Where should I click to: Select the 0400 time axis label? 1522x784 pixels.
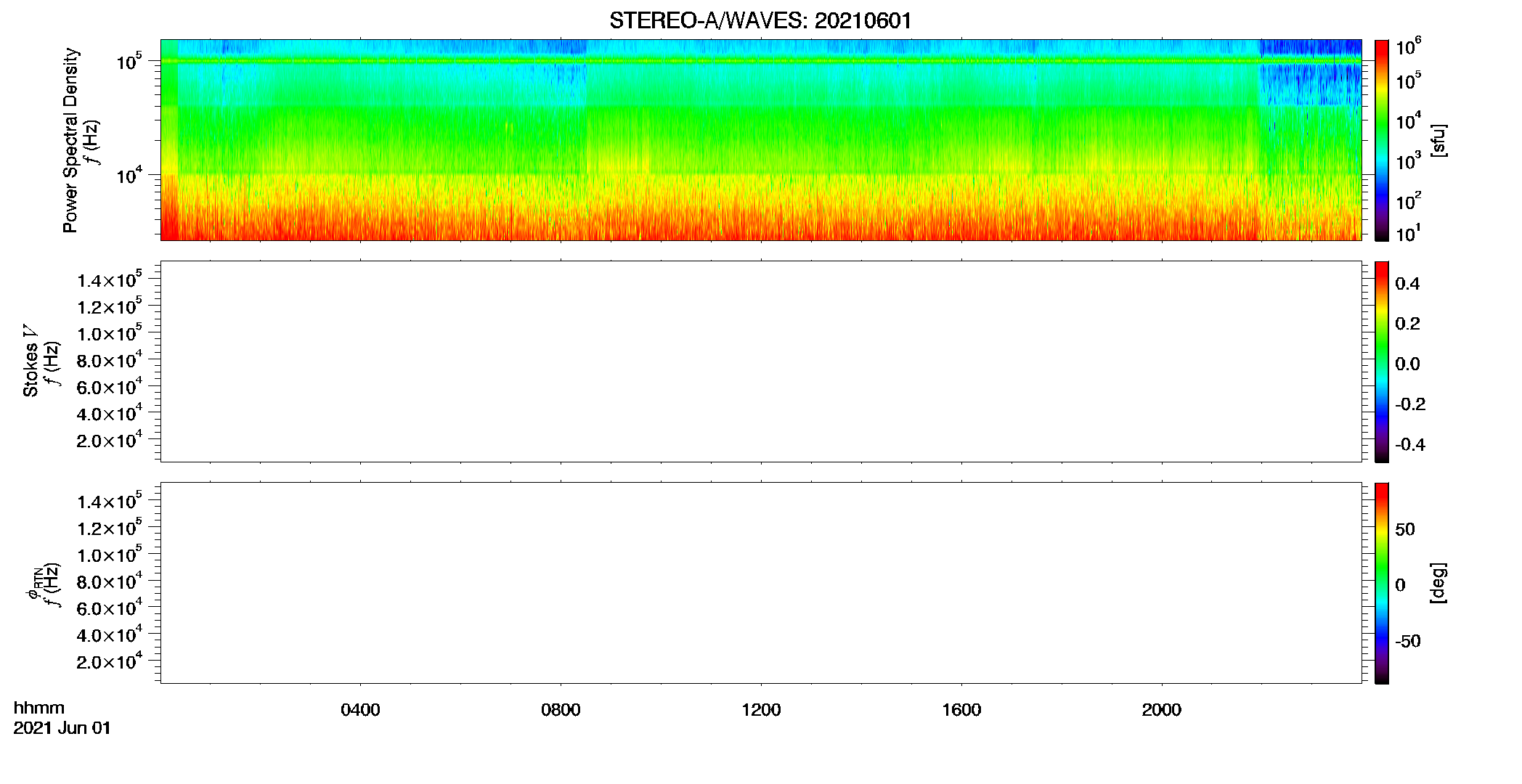click(x=360, y=710)
